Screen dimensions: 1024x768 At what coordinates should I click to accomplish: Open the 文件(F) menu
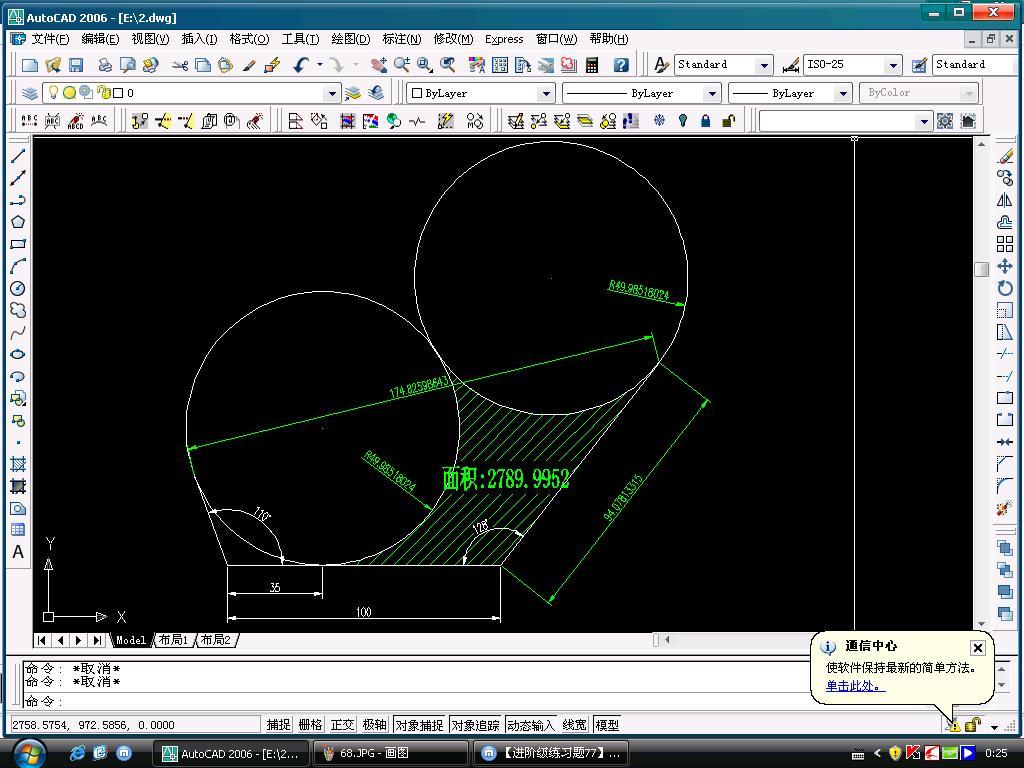50,39
